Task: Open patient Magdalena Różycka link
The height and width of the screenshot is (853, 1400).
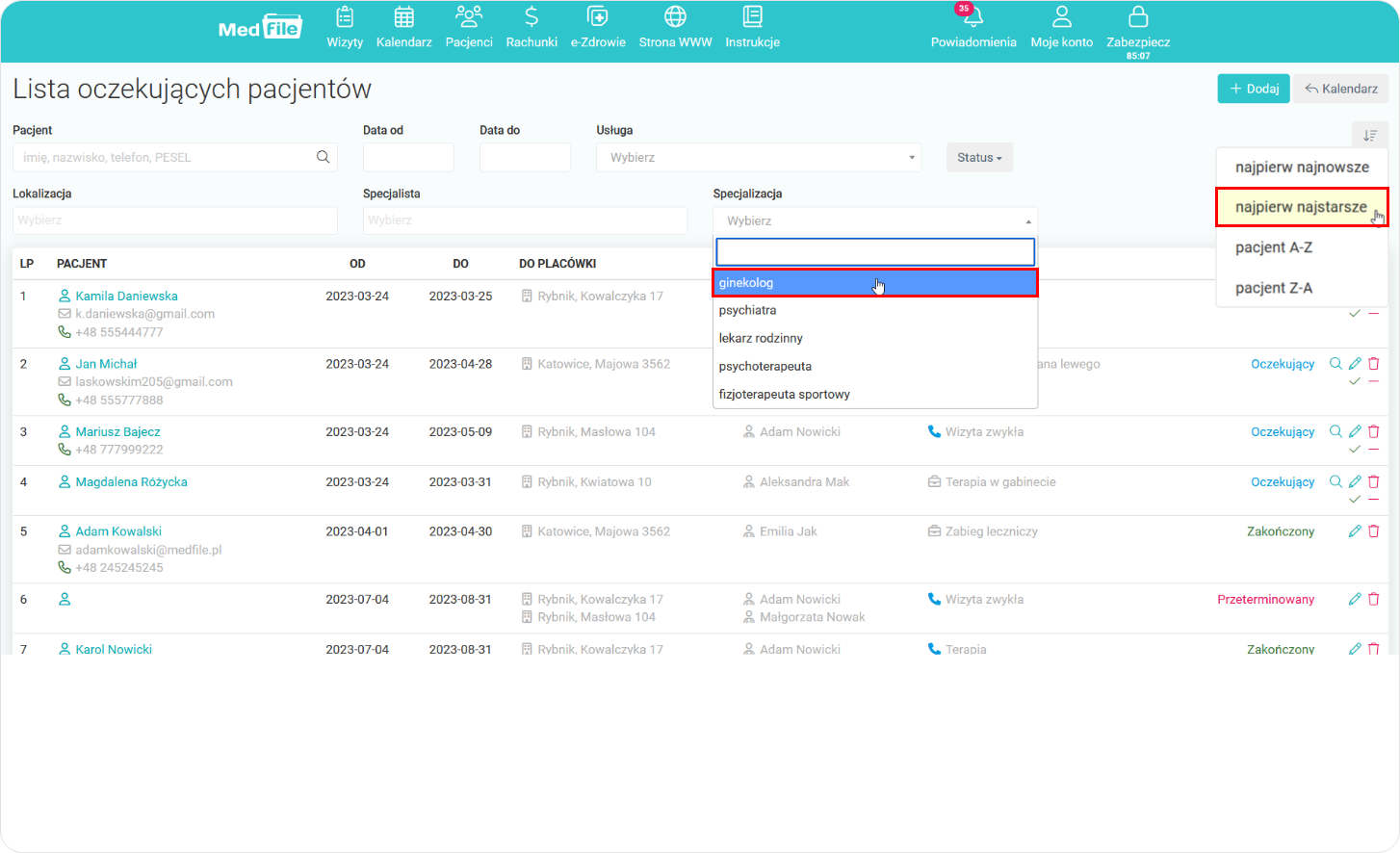Action: [131, 481]
